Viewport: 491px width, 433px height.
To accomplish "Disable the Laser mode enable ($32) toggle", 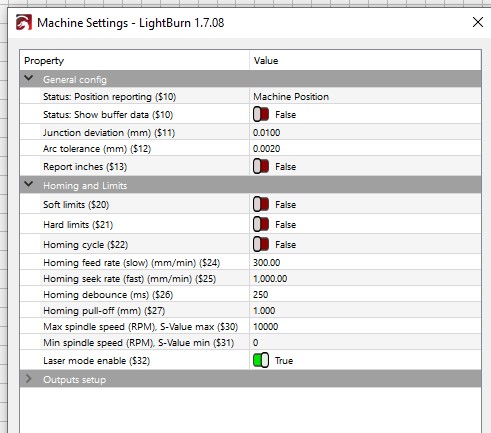I will 261,361.
